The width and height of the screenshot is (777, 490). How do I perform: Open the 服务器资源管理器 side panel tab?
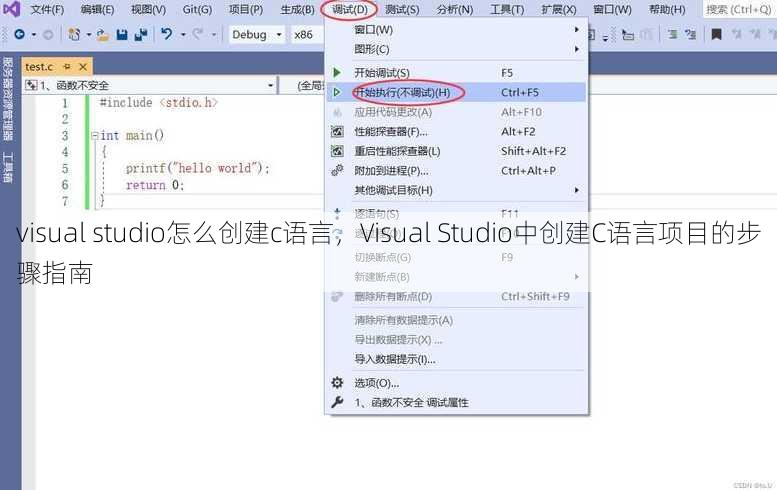pyautogui.click(x=8, y=98)
